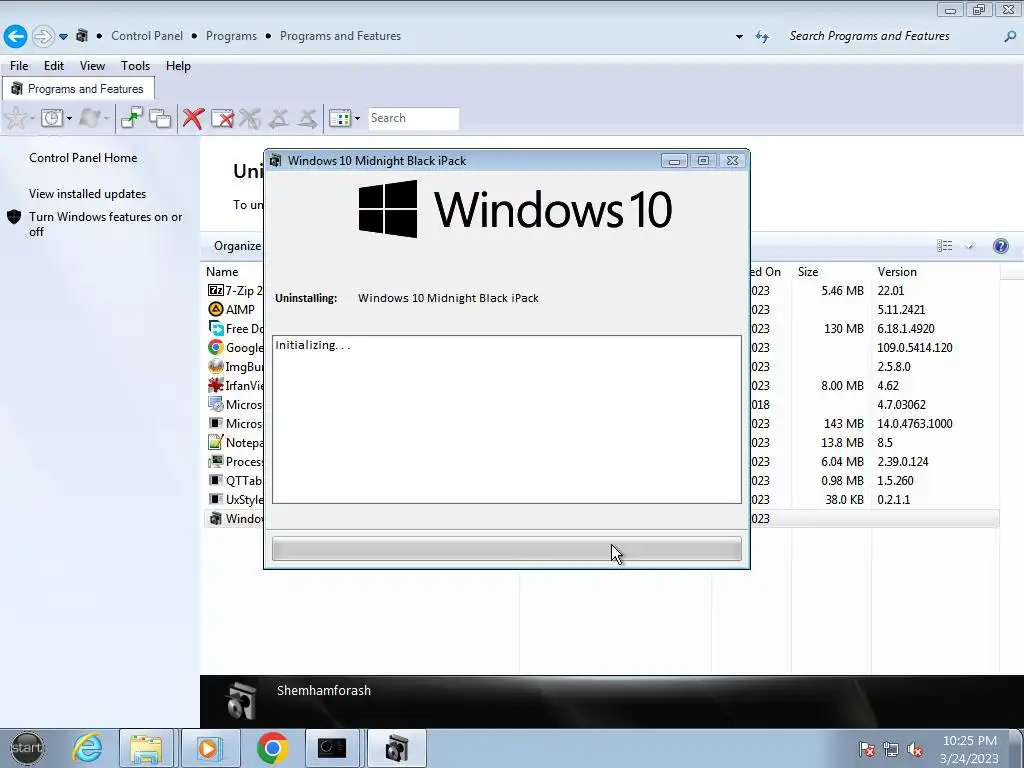Click the forward navigation arrow

(x=42, y=36)
